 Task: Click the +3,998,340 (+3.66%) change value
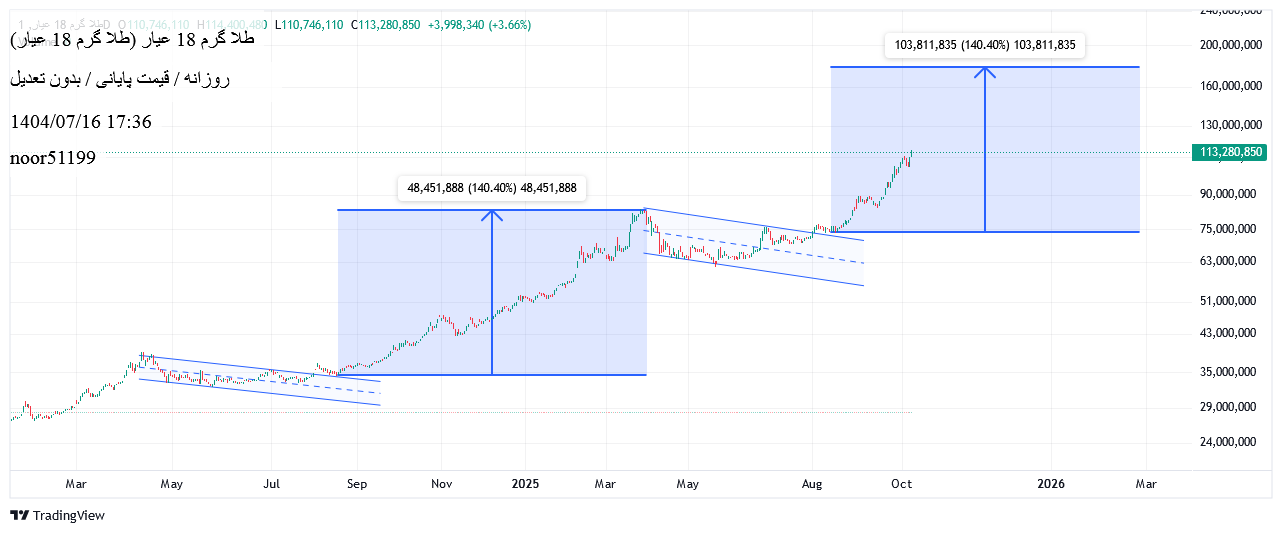(479, 25)
